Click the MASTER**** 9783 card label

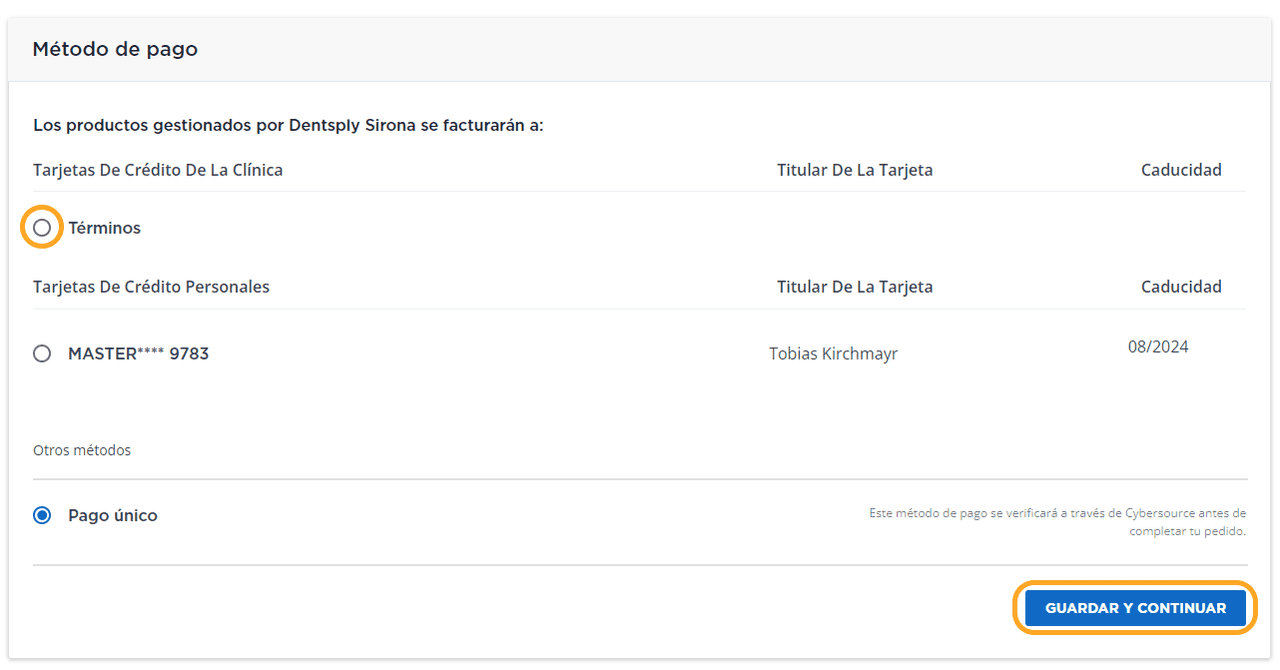(138, 354)
